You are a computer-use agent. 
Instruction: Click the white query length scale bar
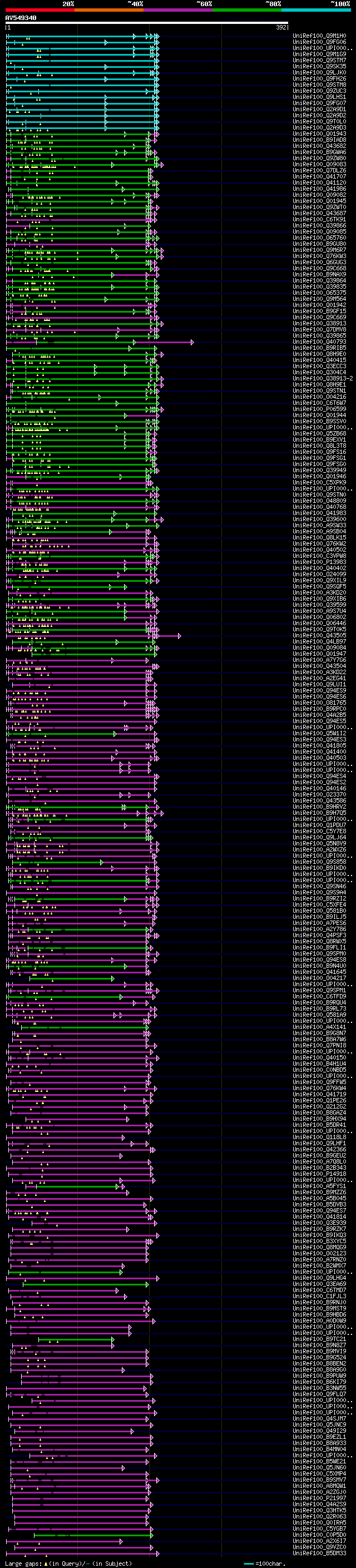pyautogui.click(x=147, y=23)
